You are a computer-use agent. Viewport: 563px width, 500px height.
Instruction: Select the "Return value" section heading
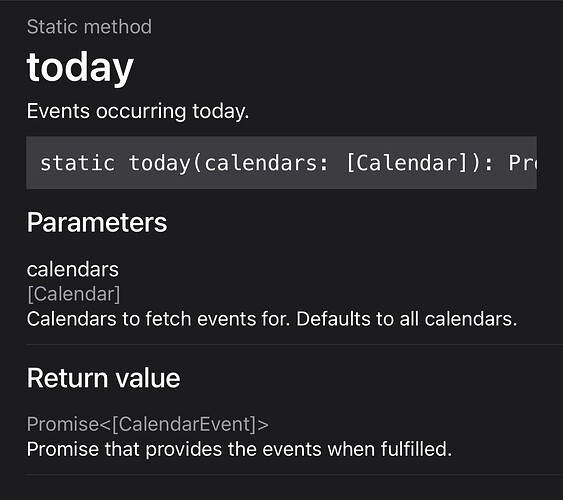(x=103, y=378)
